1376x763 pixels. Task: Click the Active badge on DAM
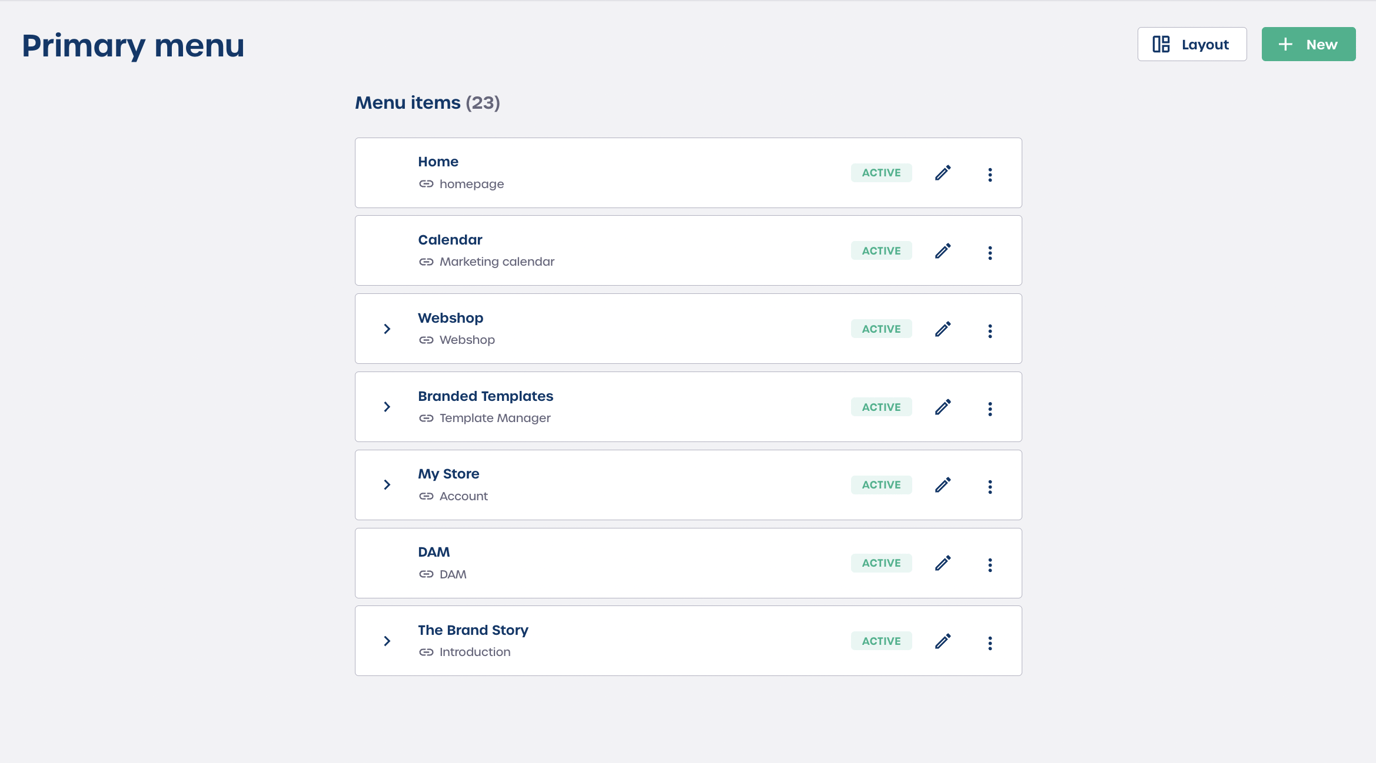click(881, 563)
